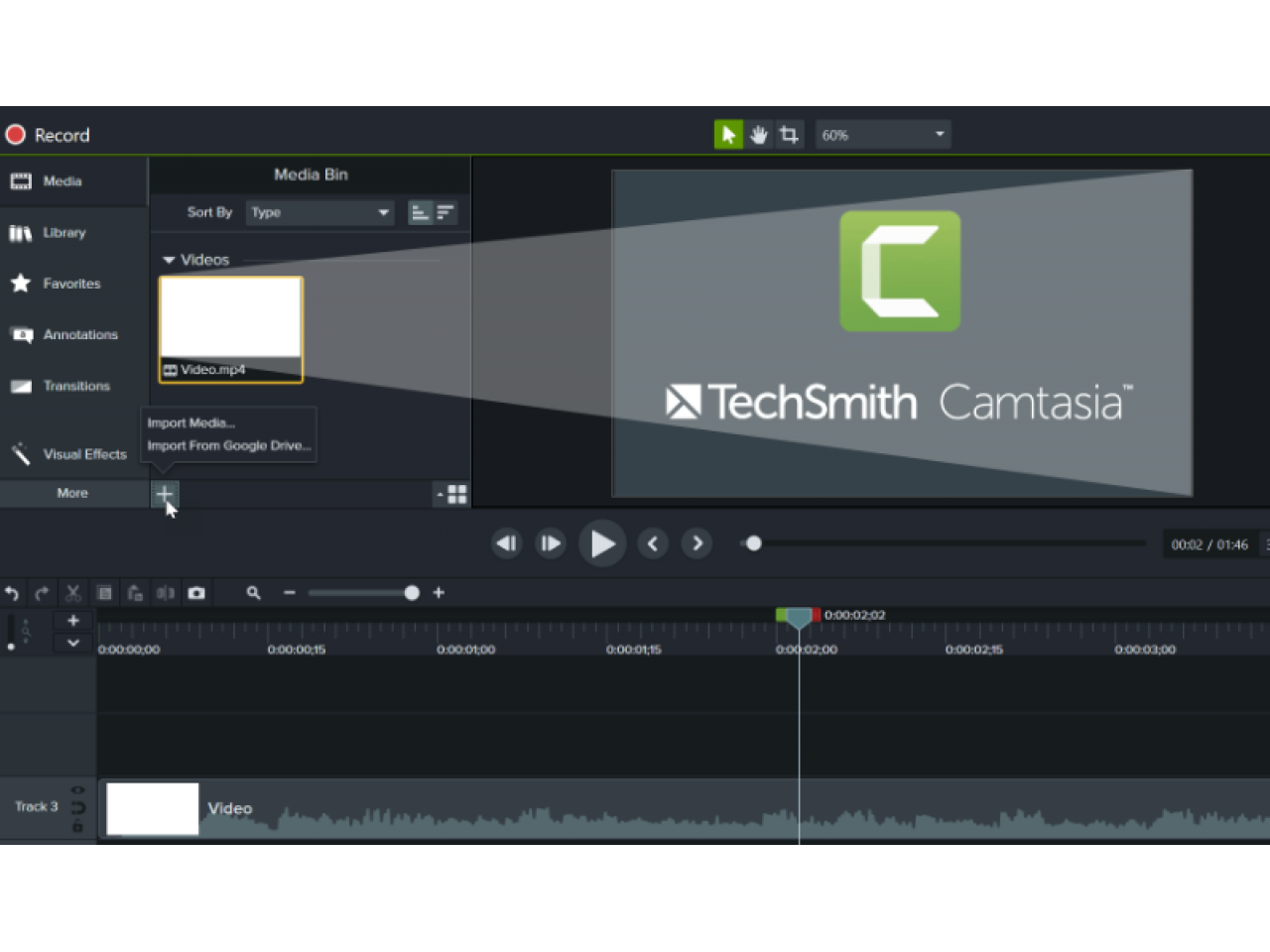
Task: Open the Transitions tab
Action: pyautogui.click(x=73, y=386)
